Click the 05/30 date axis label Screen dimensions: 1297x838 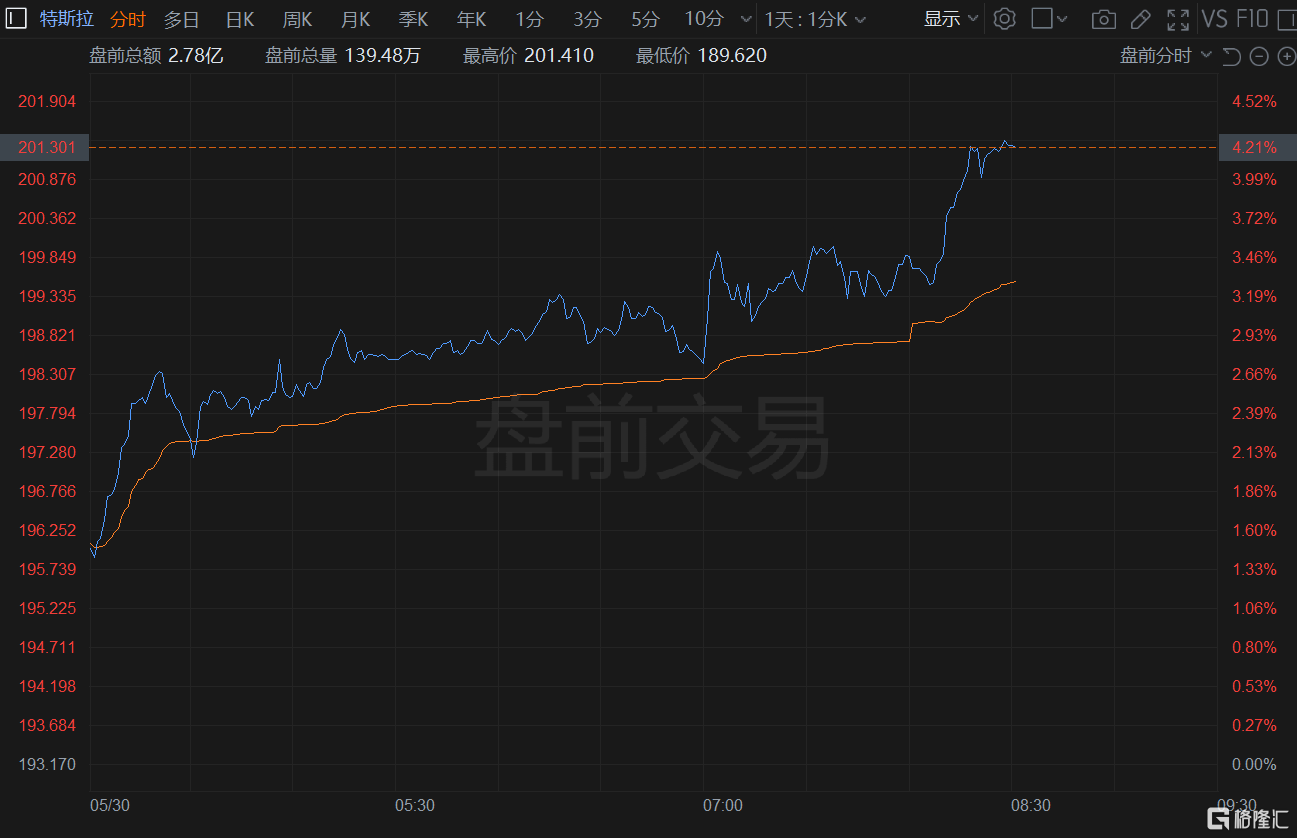click(x=110, y=805)
